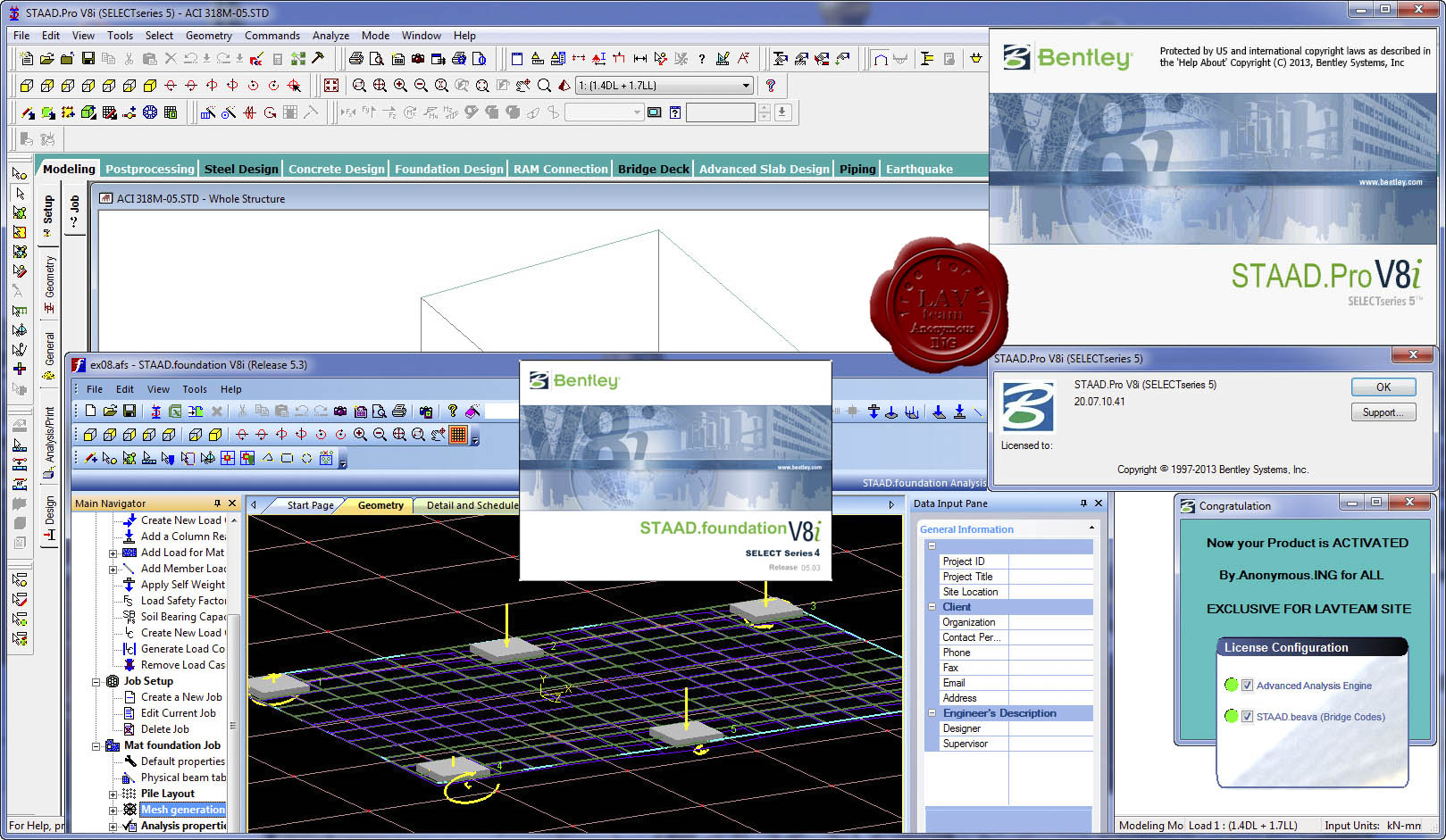Image resolution: width=1446 pixels, height=840 pixels.
Task: Click Help question mark in STAAD.foundation toolbar
Action: (x=453, y=411)
